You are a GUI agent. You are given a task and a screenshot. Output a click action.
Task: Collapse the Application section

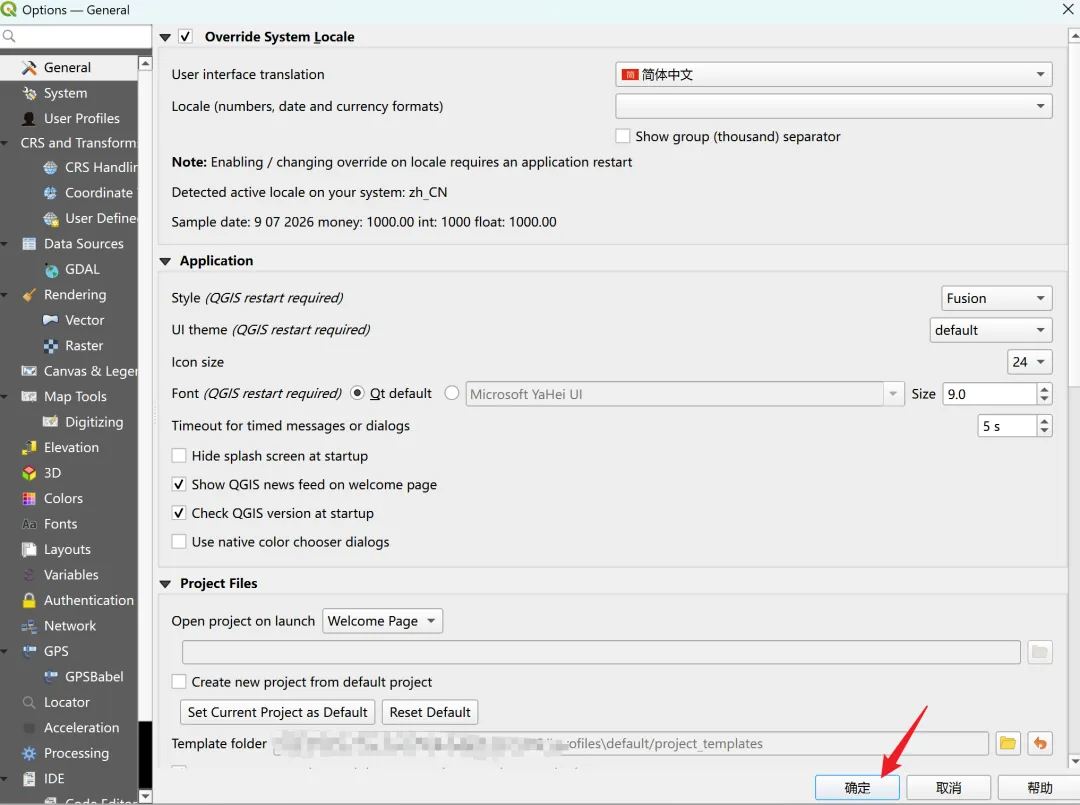click(x=165, y=261)
